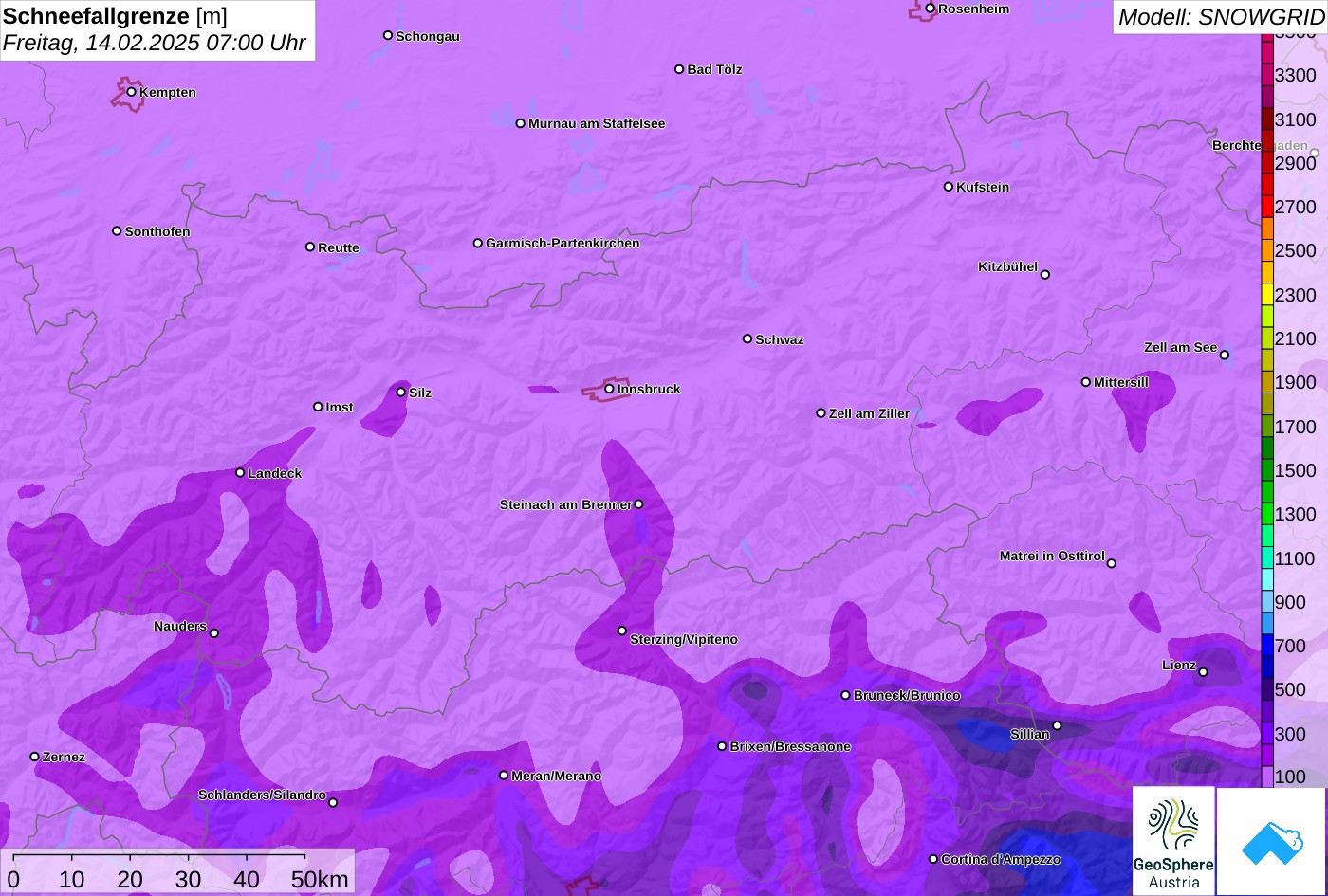The image size is (1328, 896).
Task: Click the GeoSphere Austria logo
Action: pos(1173,841)
